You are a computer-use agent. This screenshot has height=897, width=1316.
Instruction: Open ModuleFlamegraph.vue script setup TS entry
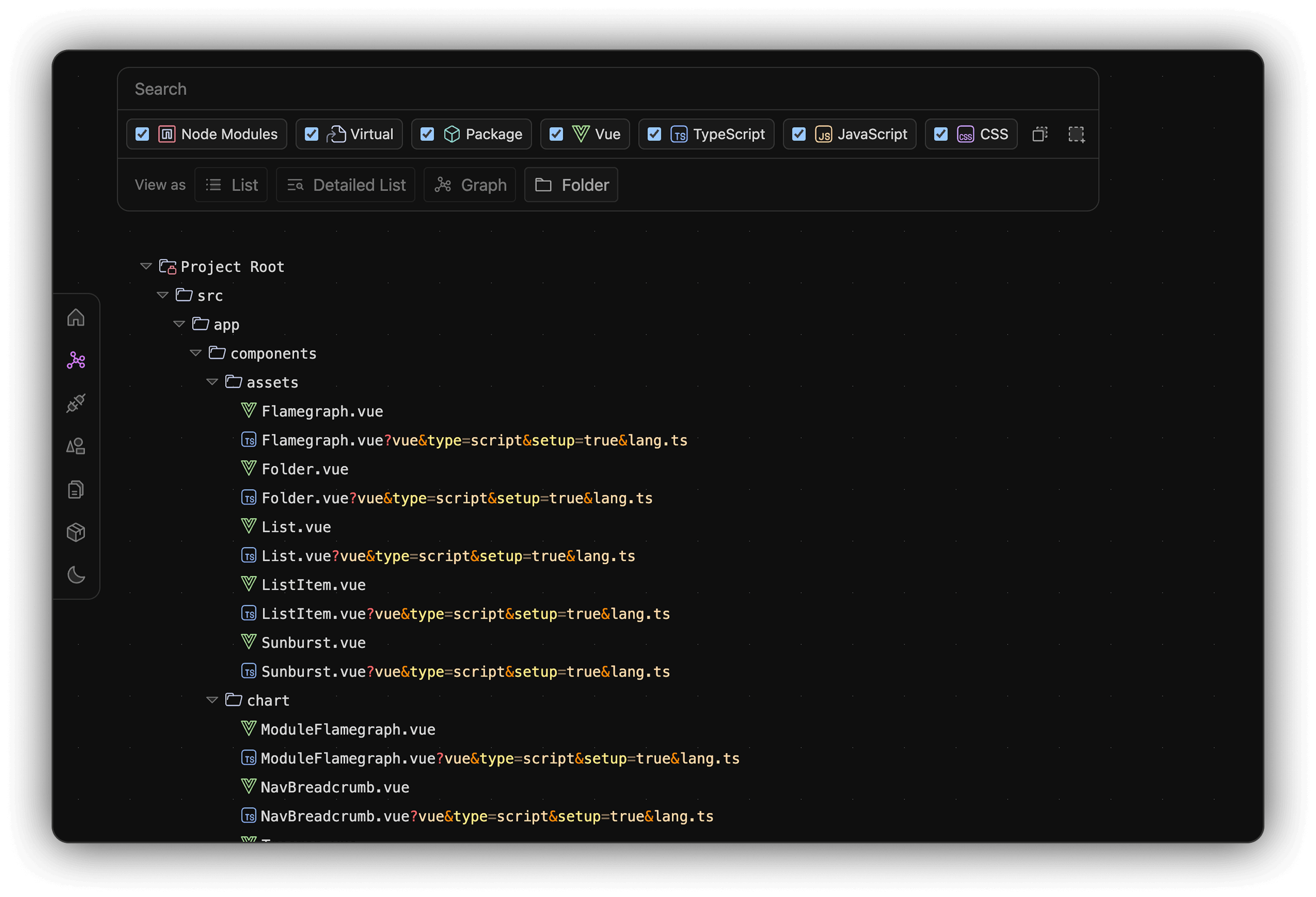coord(499,759)
